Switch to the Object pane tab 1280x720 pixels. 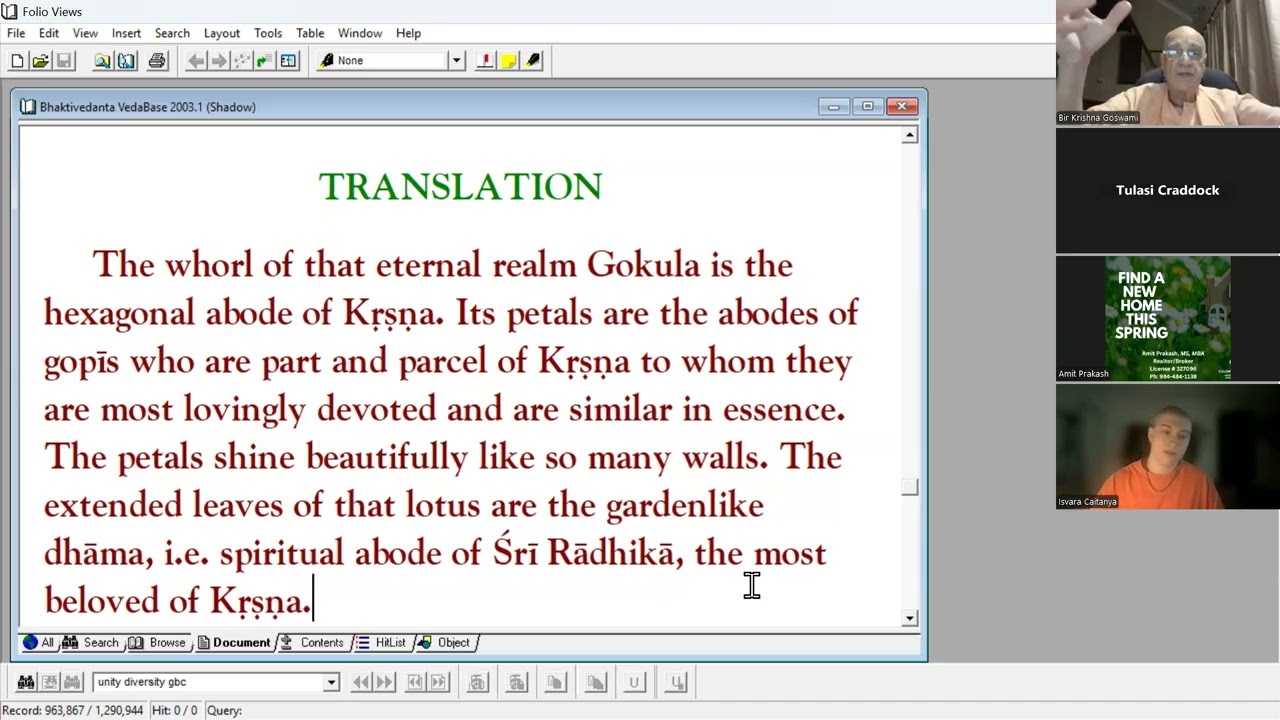point(444,643)
